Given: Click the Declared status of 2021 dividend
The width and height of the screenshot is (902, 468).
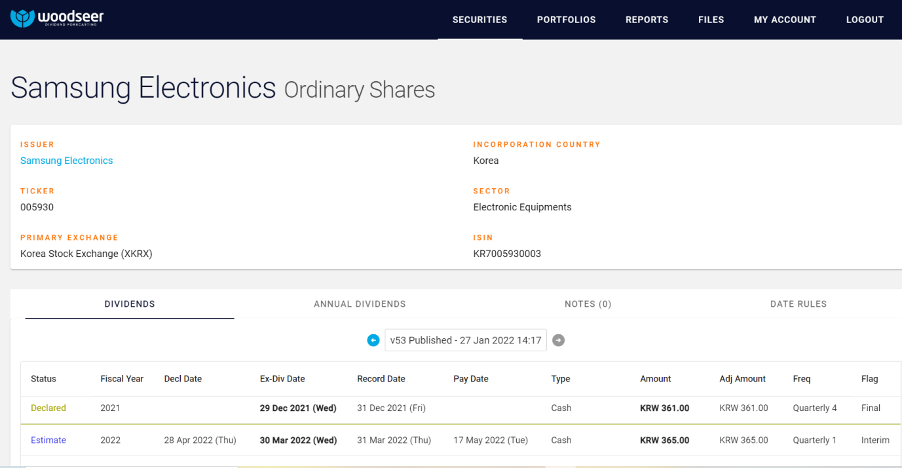Looking at the screenshot, I should point(48,408).
